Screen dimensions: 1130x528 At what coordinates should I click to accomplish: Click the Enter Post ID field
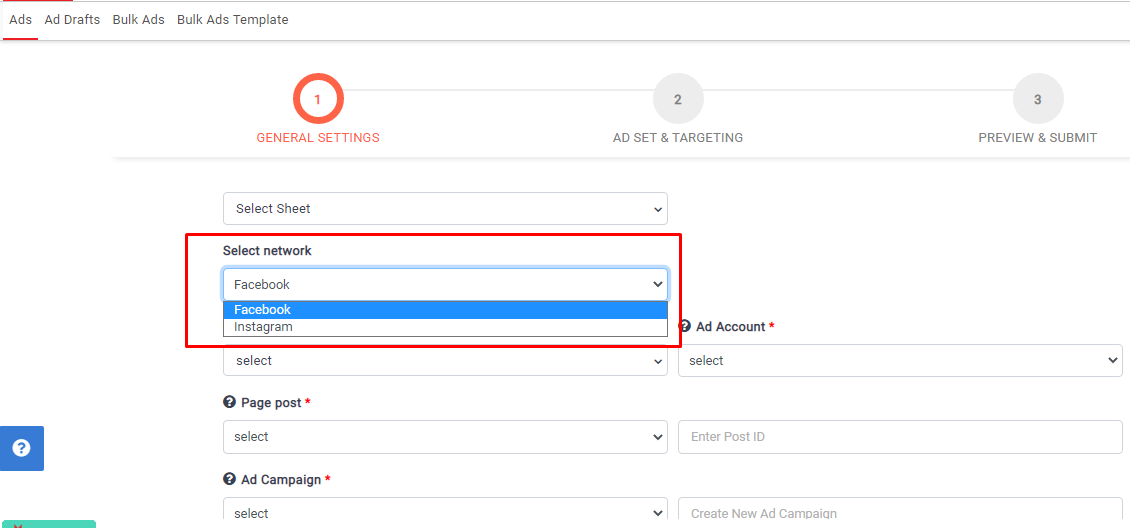[x=899, y=437]
